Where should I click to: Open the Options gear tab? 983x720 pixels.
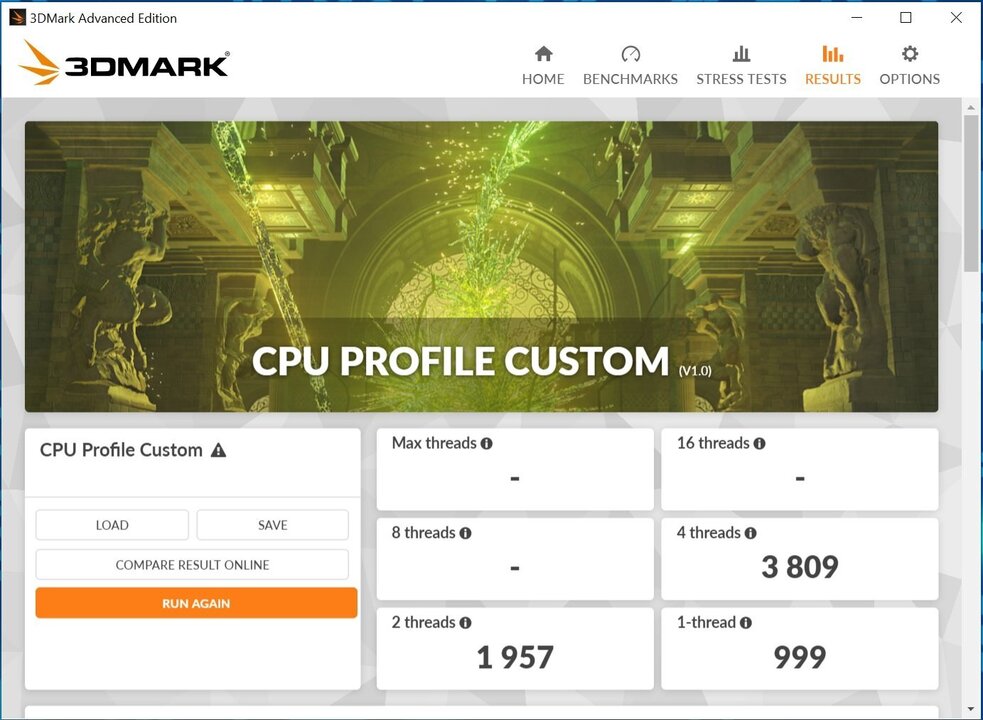point(909,66)
